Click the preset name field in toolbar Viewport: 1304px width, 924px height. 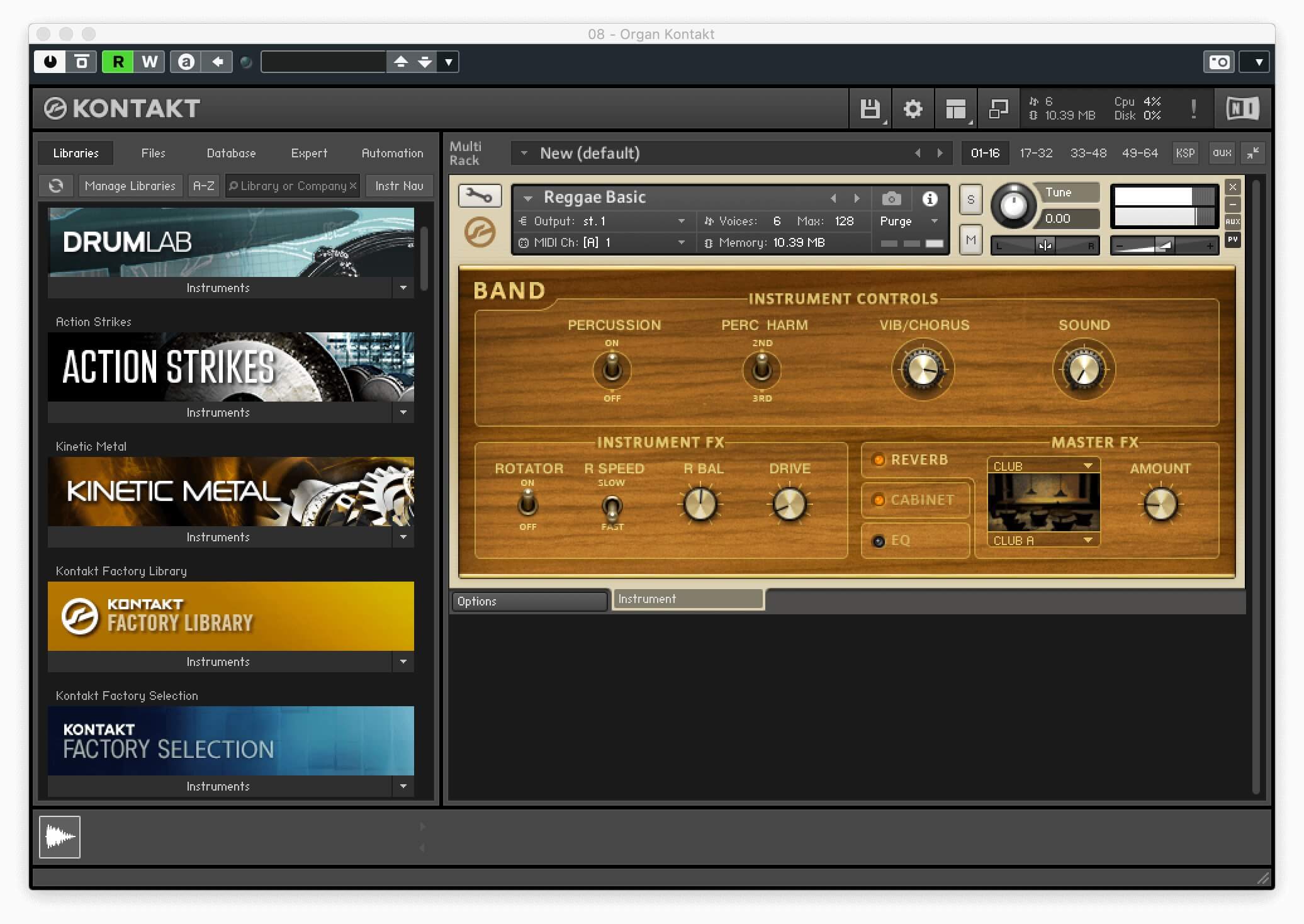coord(323,62)
